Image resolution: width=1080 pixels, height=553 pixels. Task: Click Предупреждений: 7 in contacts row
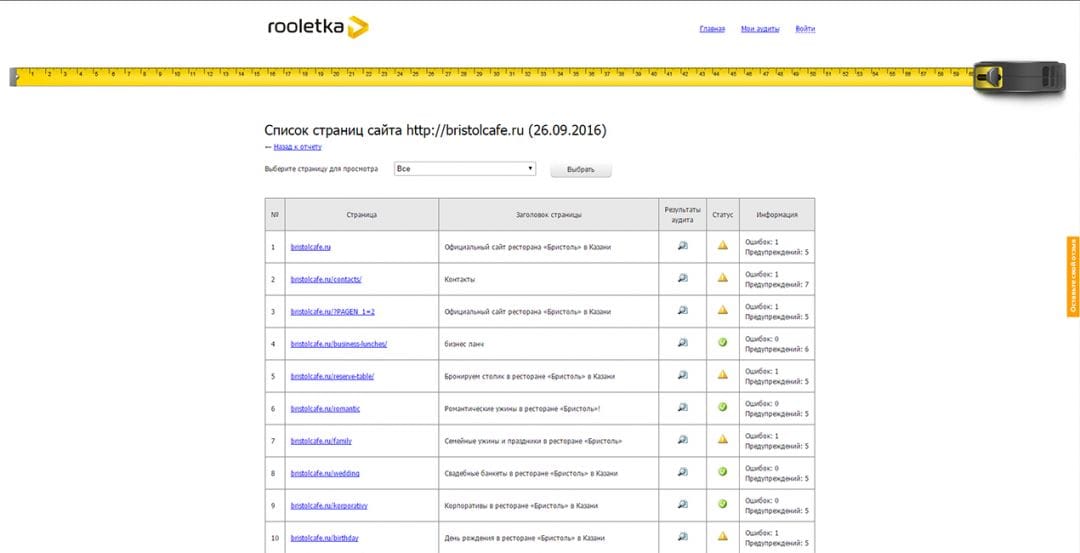coord(777,284)
